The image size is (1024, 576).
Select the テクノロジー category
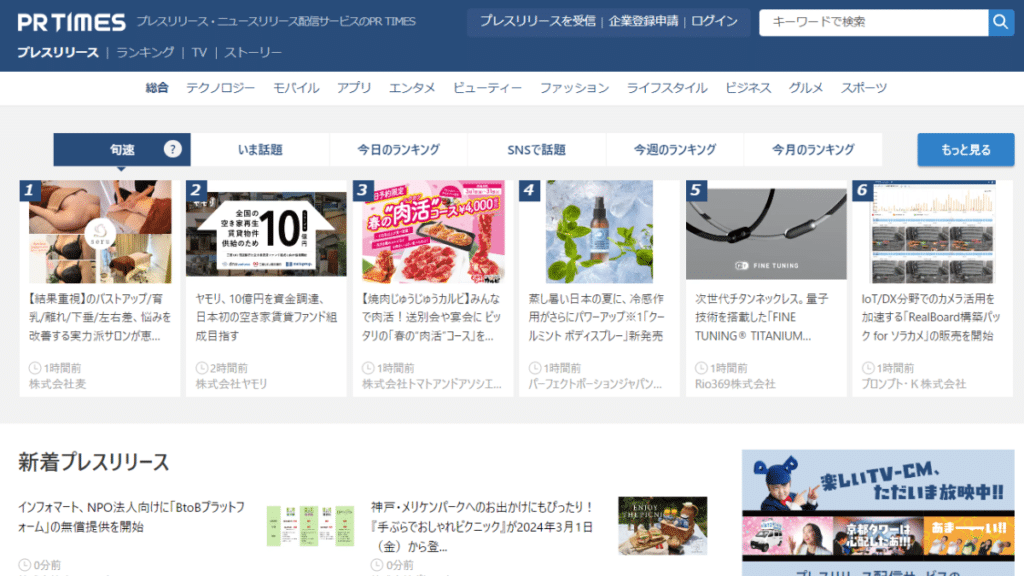220,88
